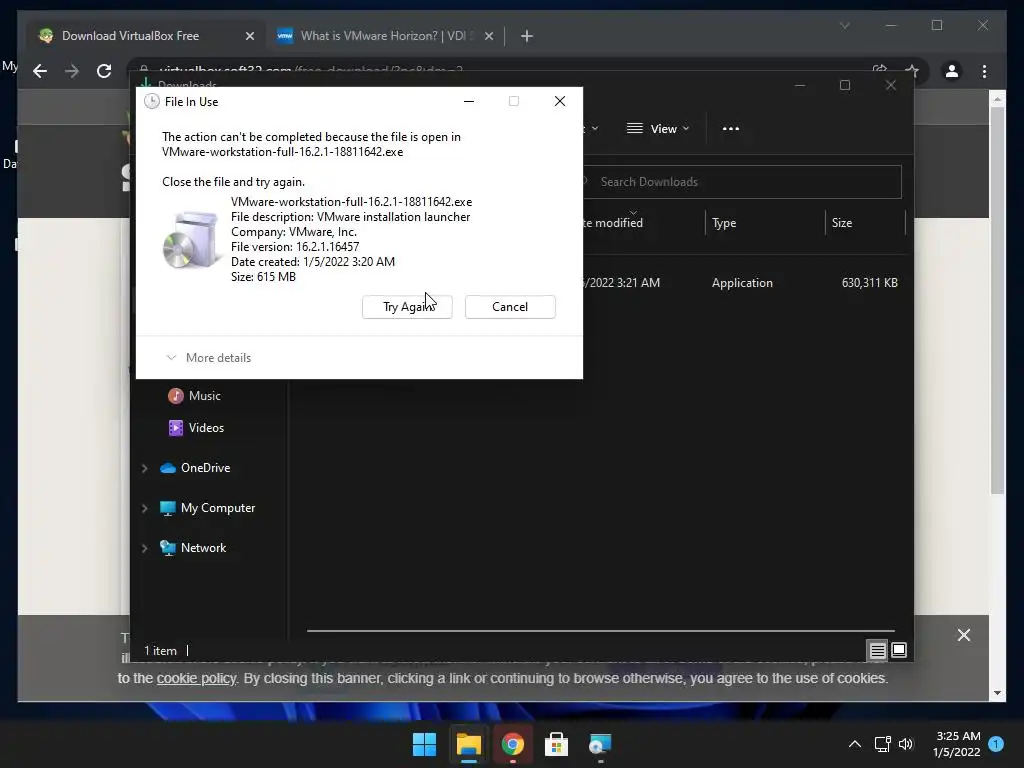Select the 630,311 KB size cell
Screen dimensions: 1024x768
[x=869, y=283]
